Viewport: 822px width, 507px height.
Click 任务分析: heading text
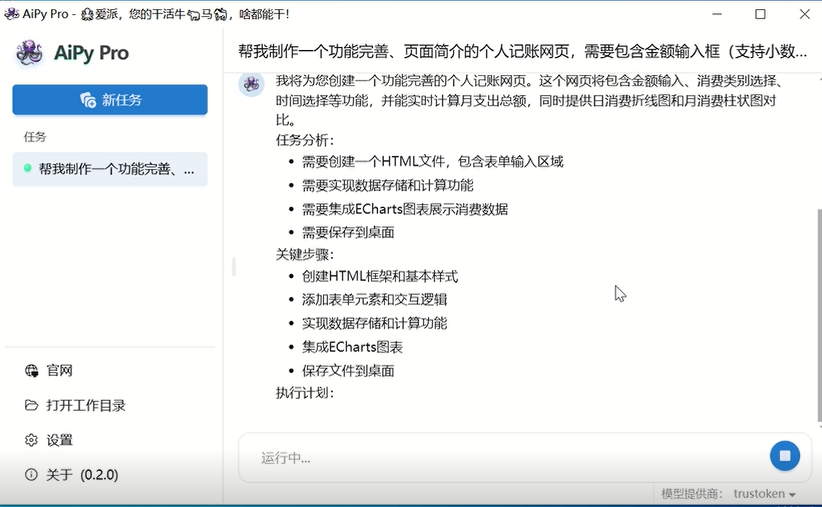tap(305, 141)
